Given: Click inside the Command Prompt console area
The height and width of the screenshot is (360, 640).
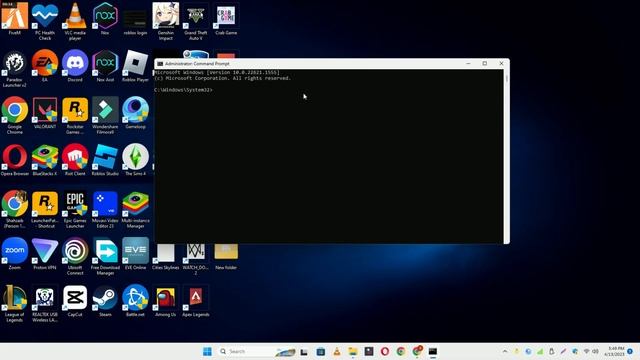Looking at the screenshot, I should click(x=329, y=156).
